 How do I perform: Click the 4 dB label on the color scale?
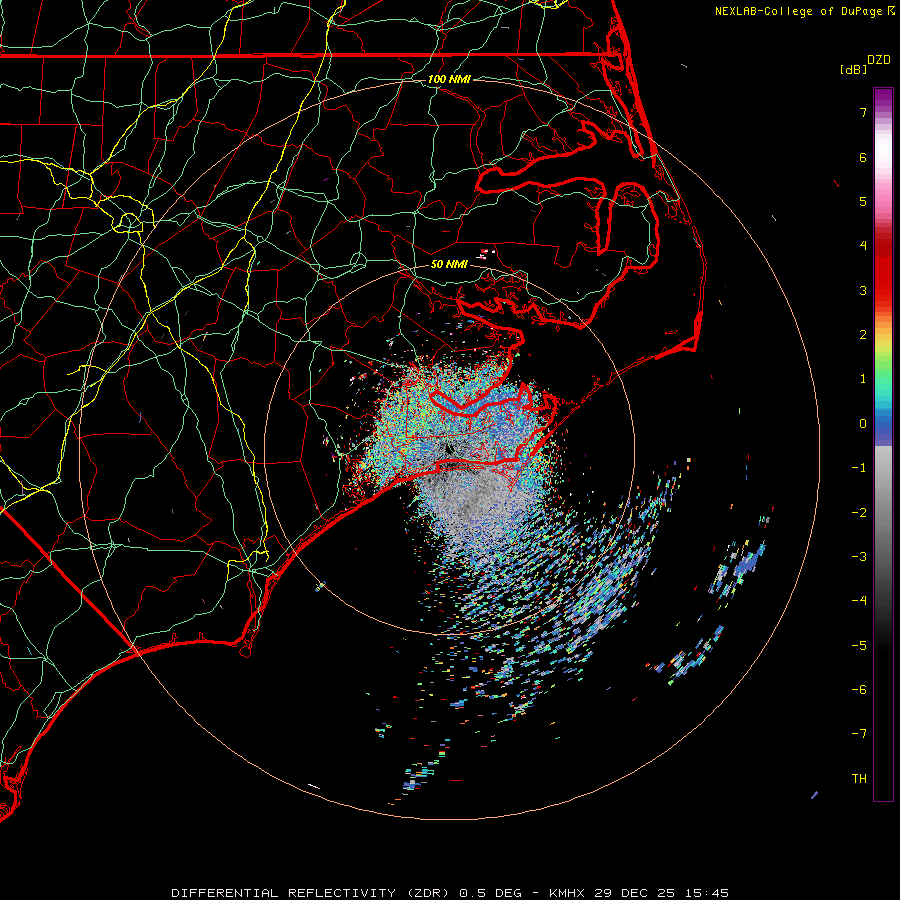point(863,246)
